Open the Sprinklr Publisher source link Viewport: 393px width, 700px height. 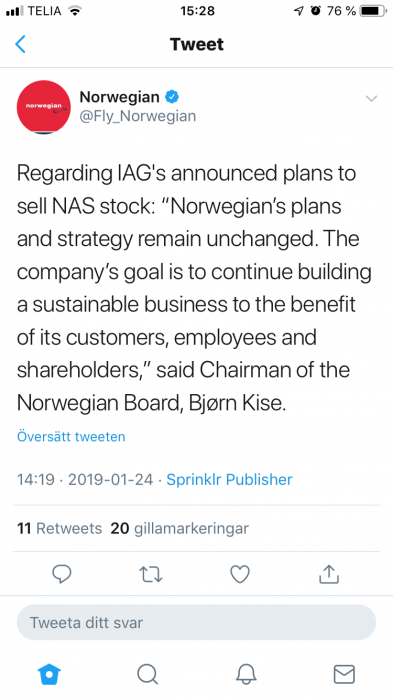[x=229, y=479]
